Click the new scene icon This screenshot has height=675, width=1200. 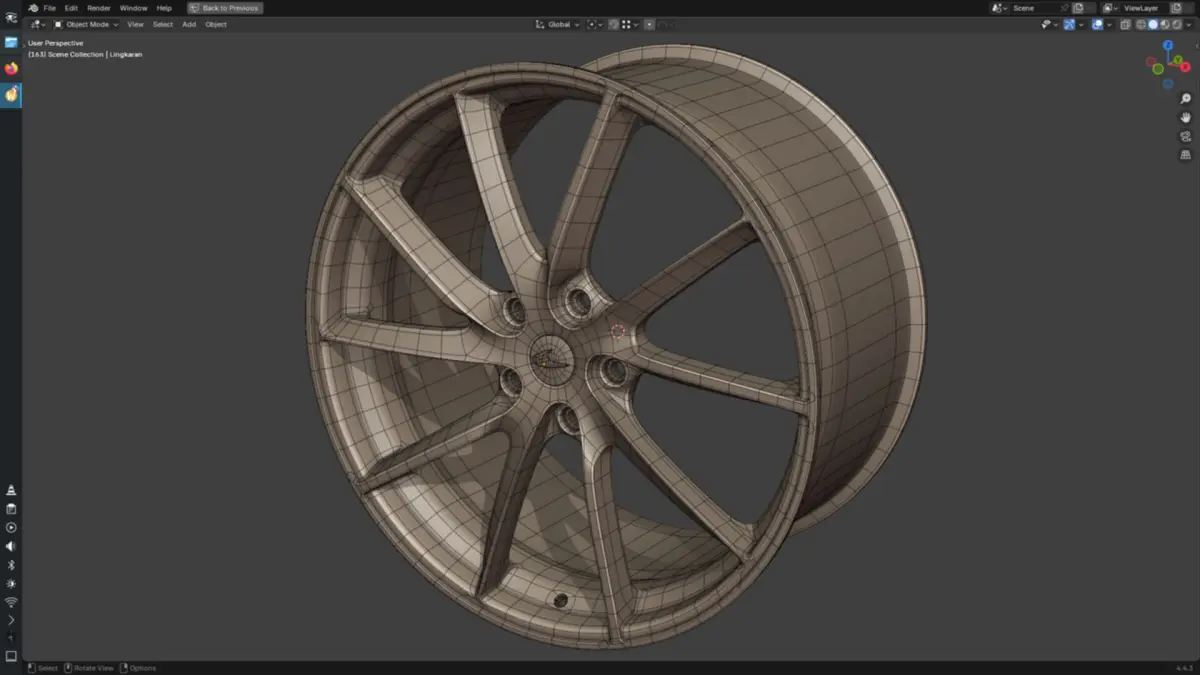1078,8
